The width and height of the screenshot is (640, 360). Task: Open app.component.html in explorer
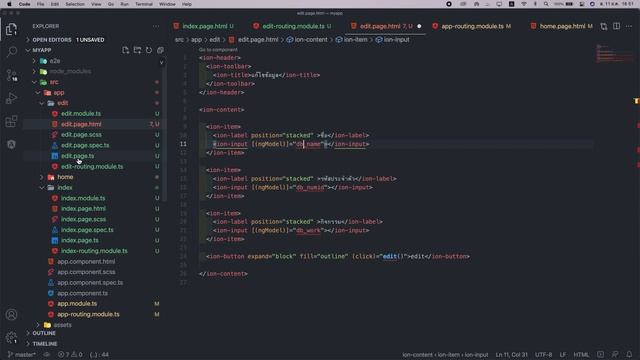86,262
